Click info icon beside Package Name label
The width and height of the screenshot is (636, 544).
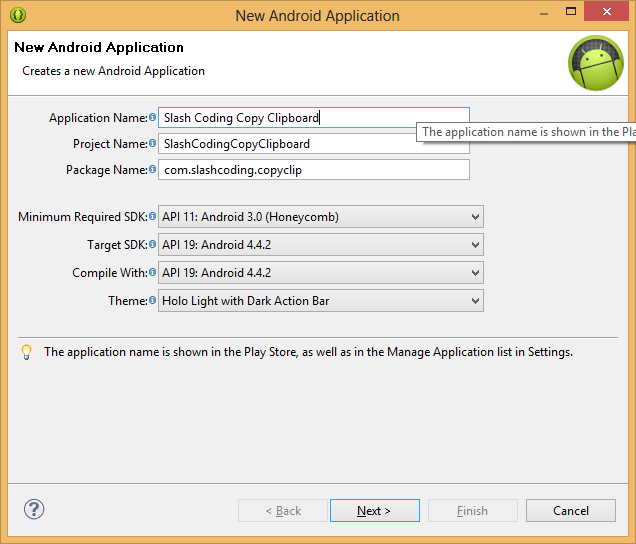[x=152, y=170]
